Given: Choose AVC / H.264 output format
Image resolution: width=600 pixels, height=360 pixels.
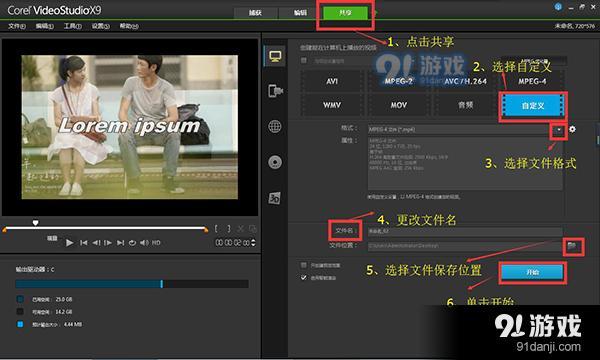Looking at the screenshot, I should (465, 81).
